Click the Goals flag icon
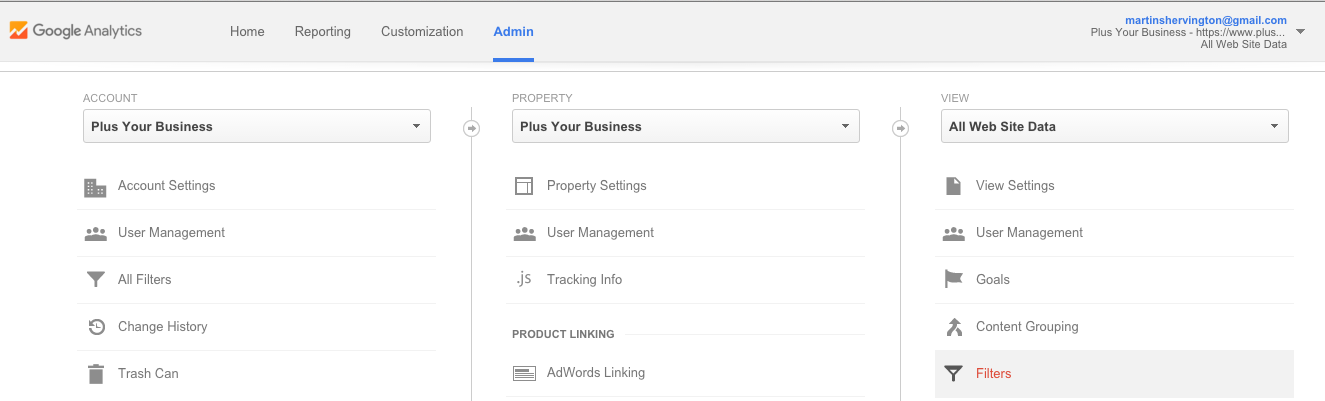The width and height of the screenshot is (1325, 401). point(953,279)
